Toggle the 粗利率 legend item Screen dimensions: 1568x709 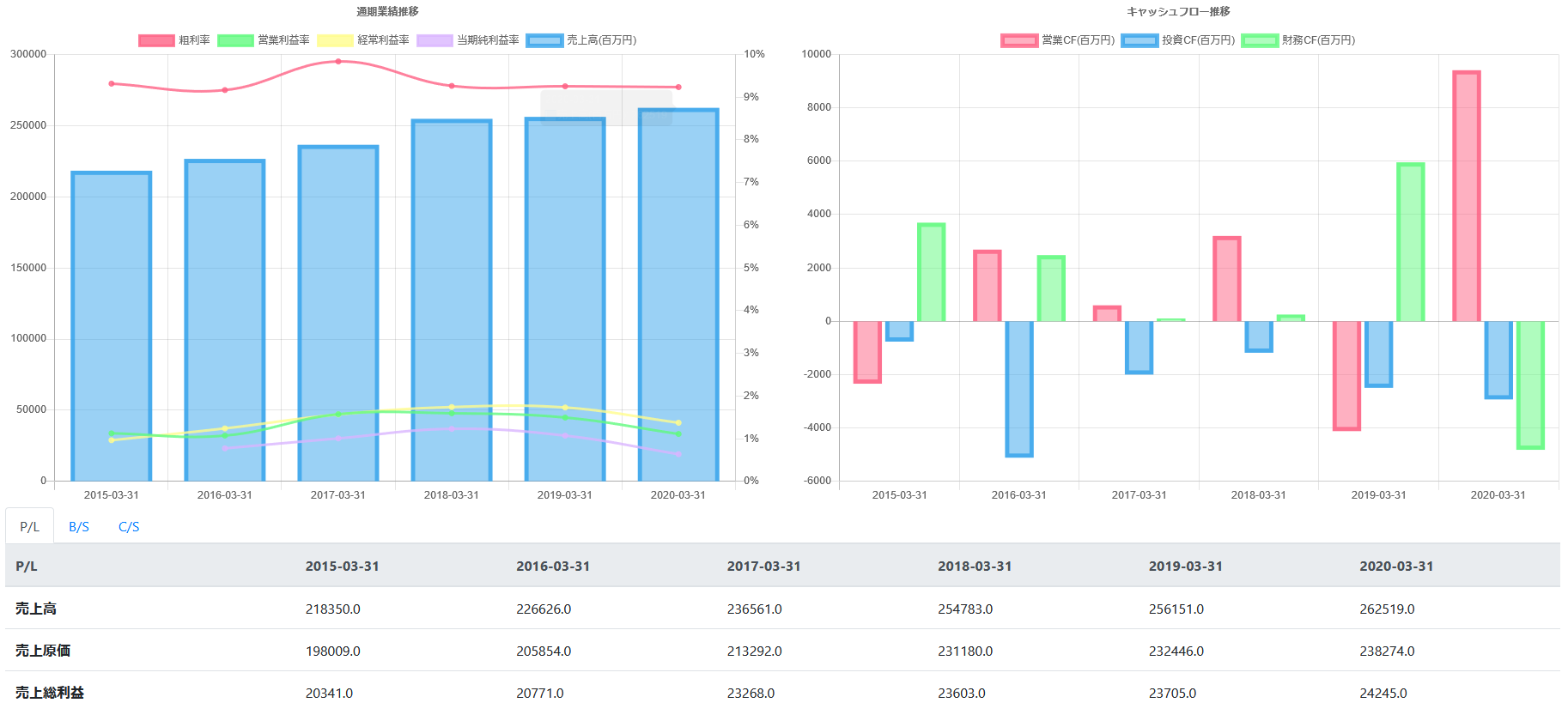coord(174,40)
